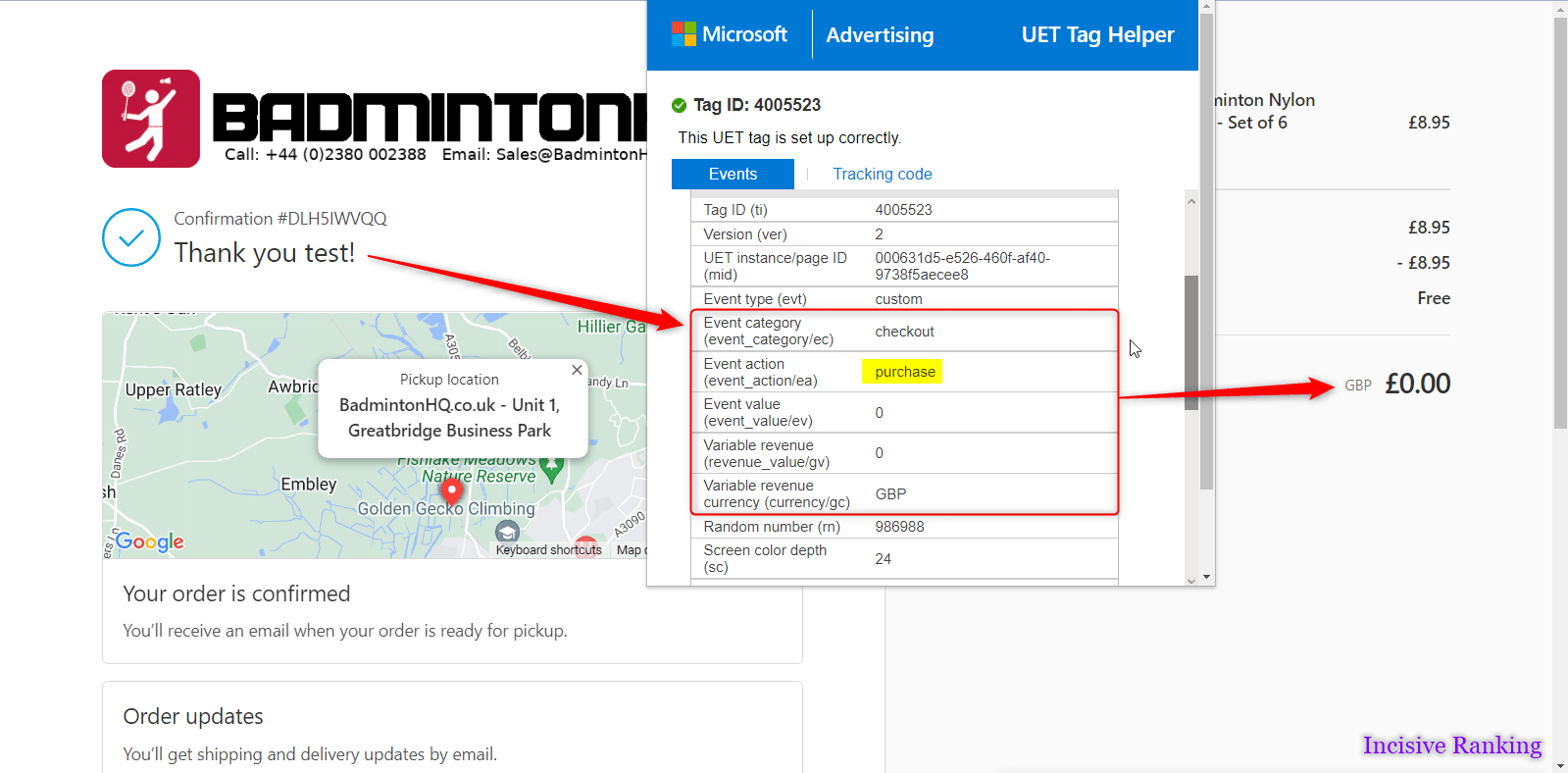Click the Google logo on the map
This screenshot has height=773, width=1568.
[x=149, y=541]
